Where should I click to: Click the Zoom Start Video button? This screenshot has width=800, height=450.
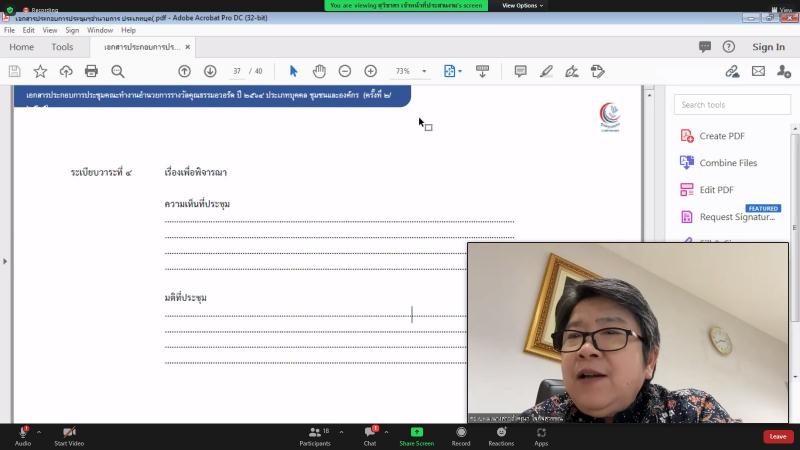coord(69,437)
